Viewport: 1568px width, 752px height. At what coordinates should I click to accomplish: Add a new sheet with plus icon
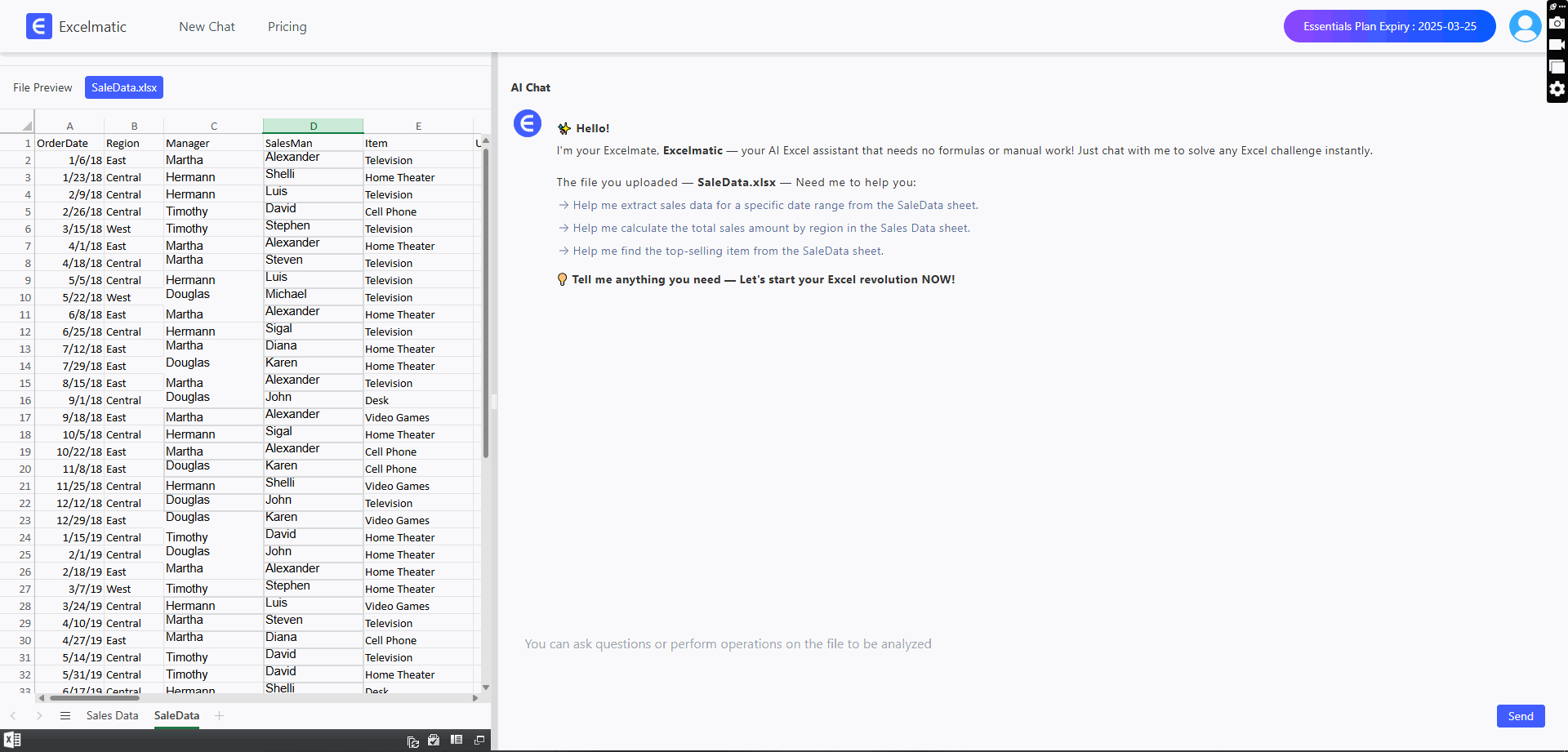[219, 716]
